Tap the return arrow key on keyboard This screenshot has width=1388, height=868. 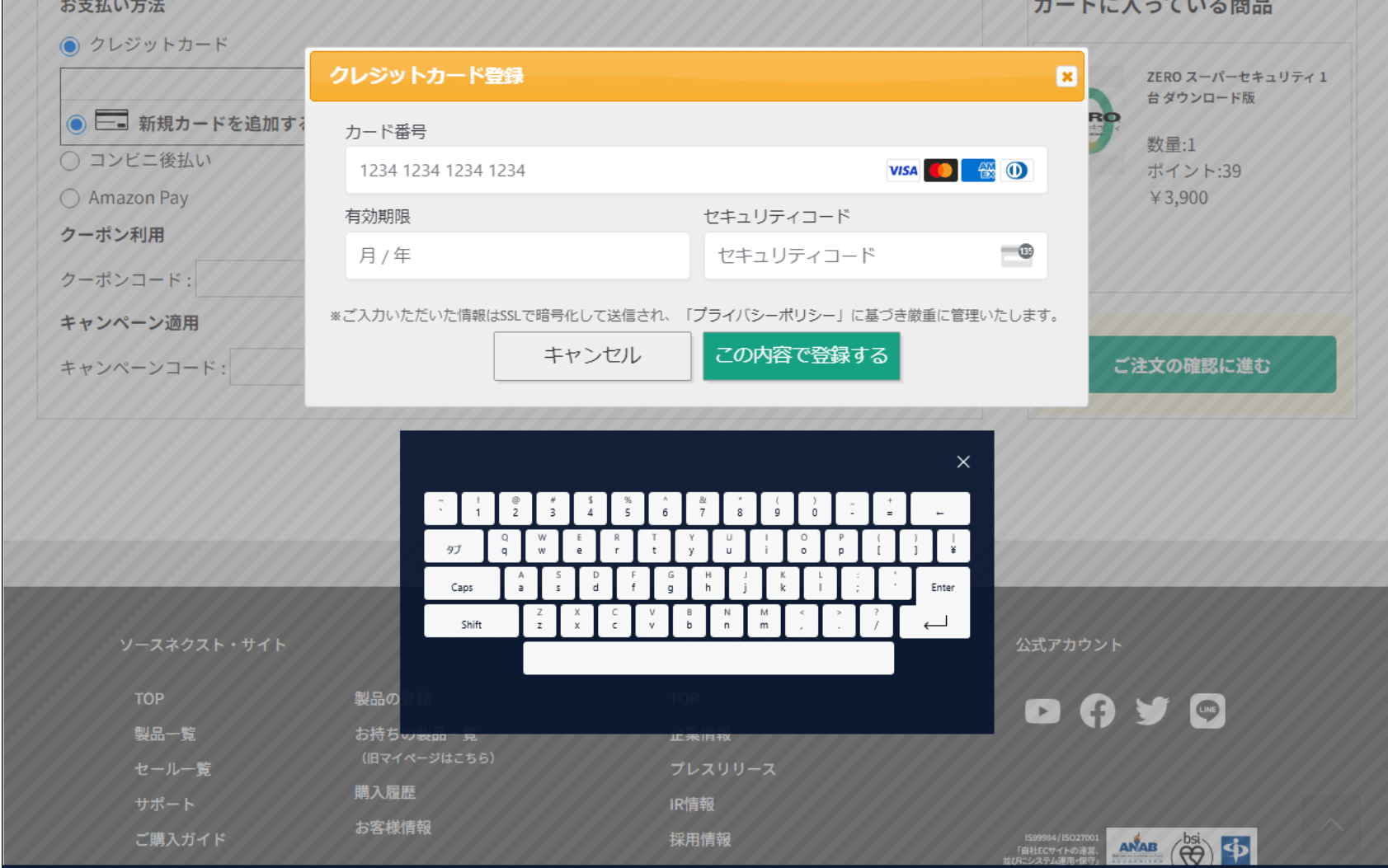(934, 622)
